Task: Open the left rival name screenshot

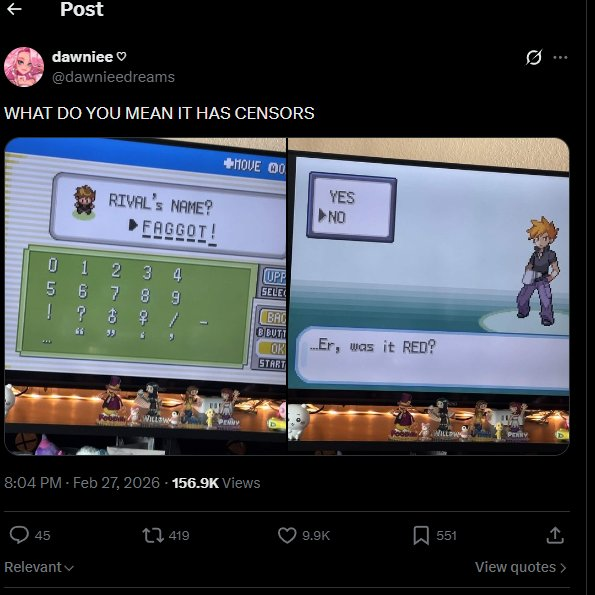Action: tap(145, 296)
